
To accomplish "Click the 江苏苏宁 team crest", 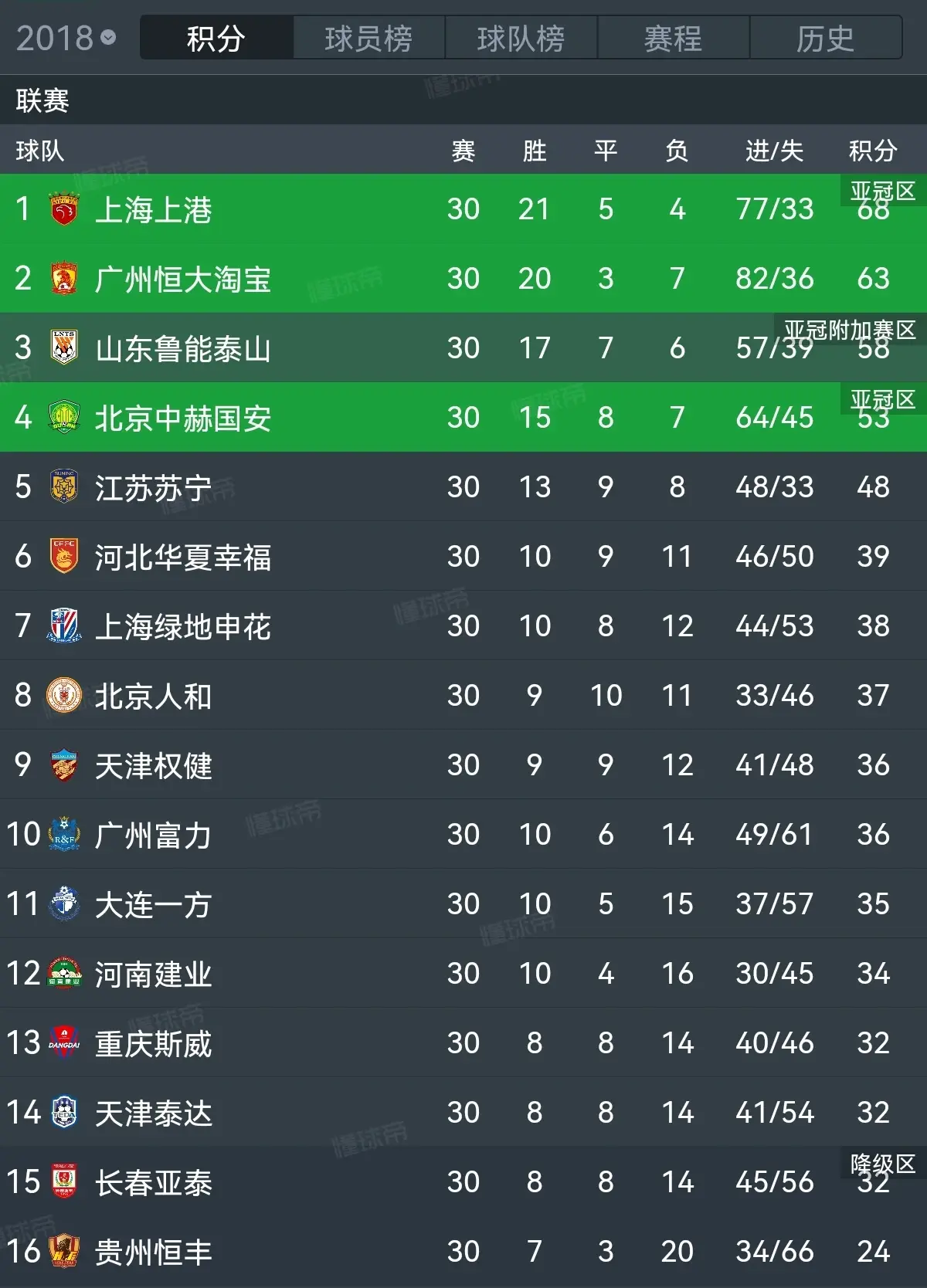I will click(x=64, y=487).
